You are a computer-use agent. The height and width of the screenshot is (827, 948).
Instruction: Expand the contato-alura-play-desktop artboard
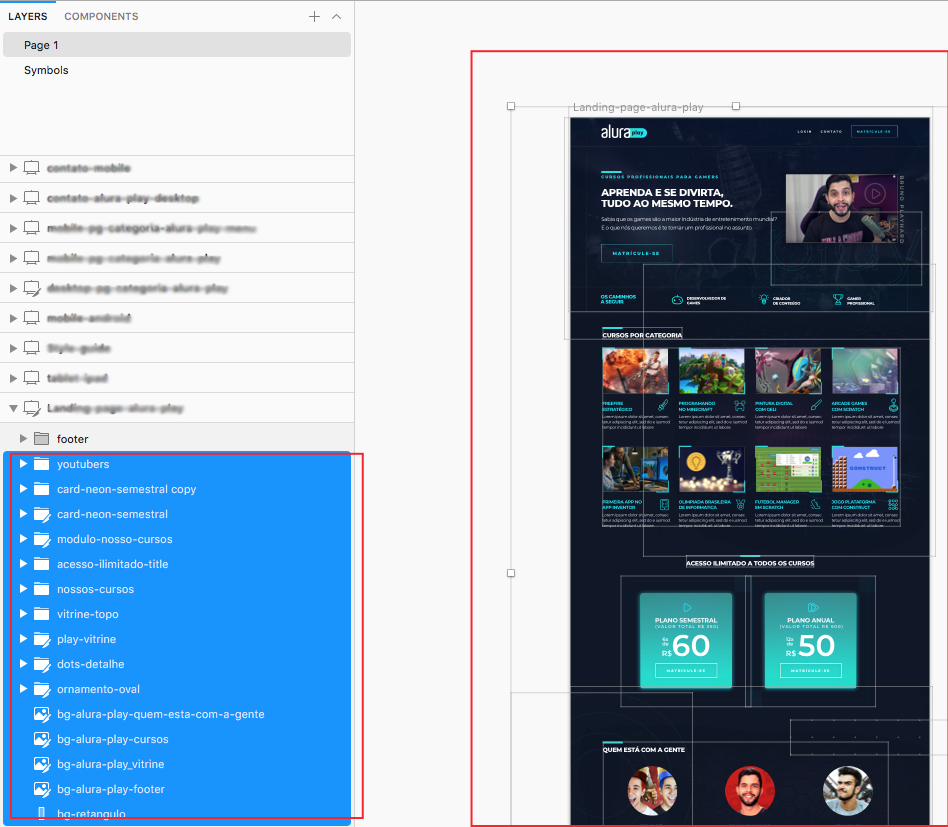13,198
